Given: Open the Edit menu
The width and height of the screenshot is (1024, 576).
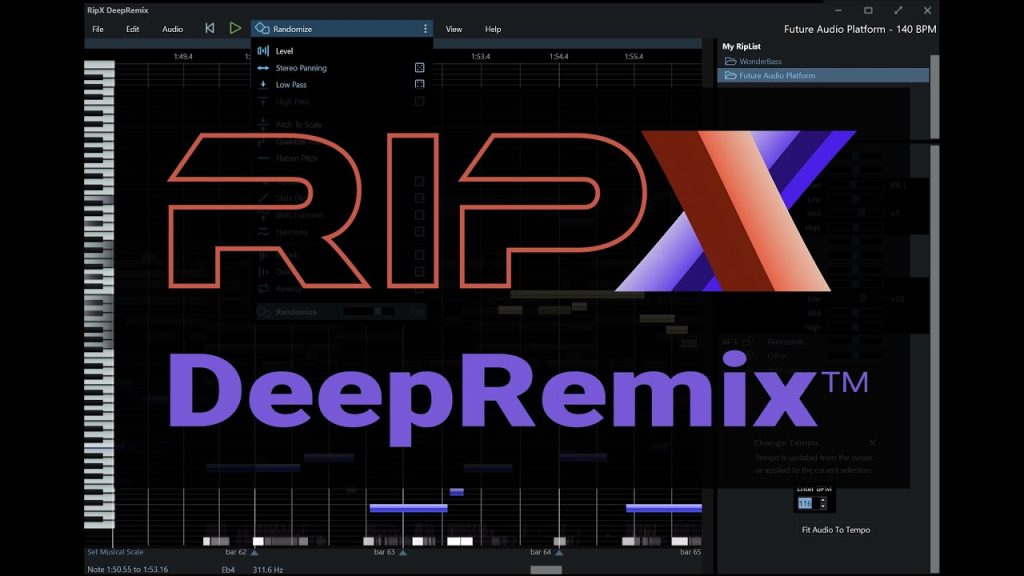Looking at the screenshot, I should (x=133, y=29).
